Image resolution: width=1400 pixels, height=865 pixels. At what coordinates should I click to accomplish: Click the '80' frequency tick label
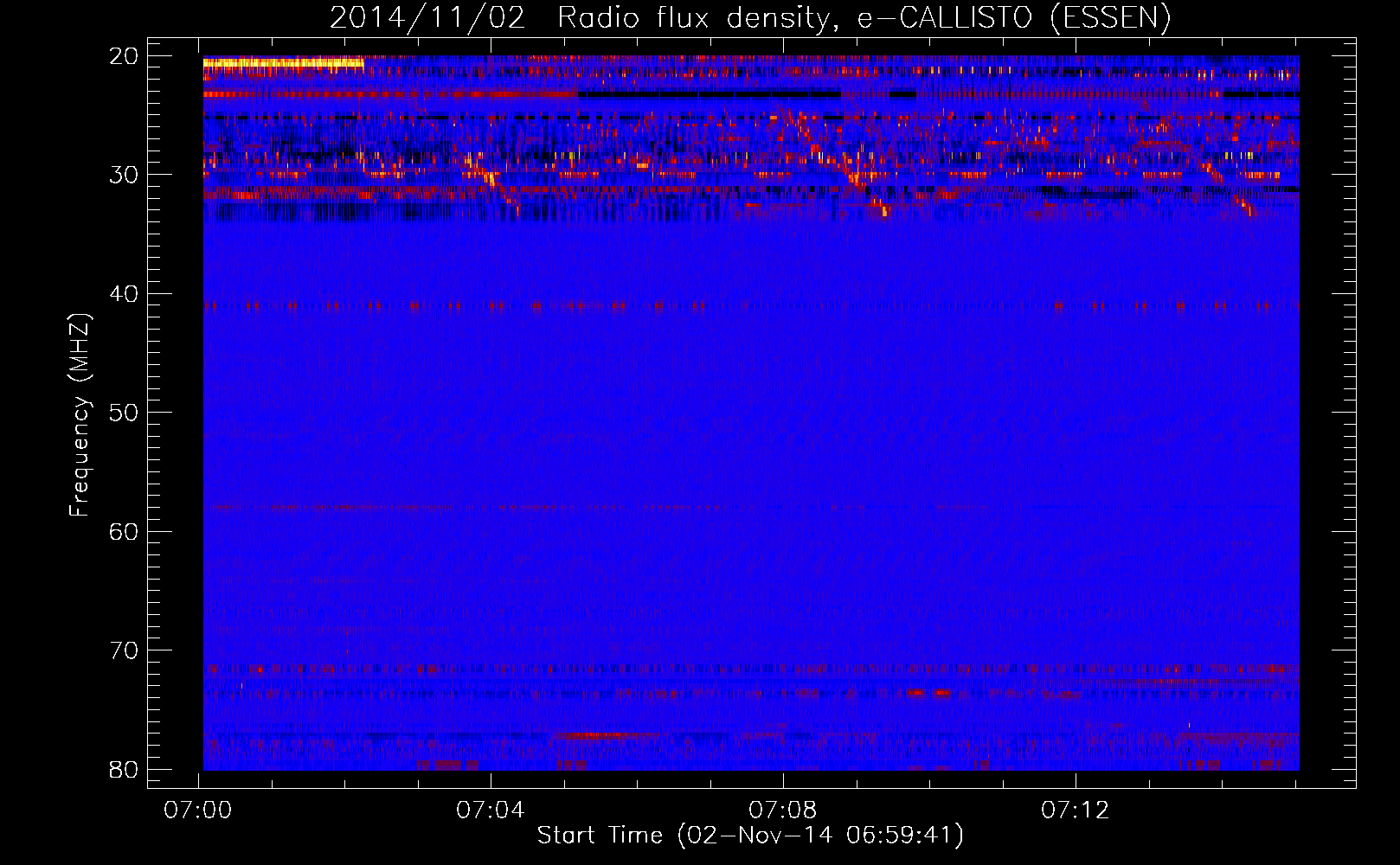(125, 769)
